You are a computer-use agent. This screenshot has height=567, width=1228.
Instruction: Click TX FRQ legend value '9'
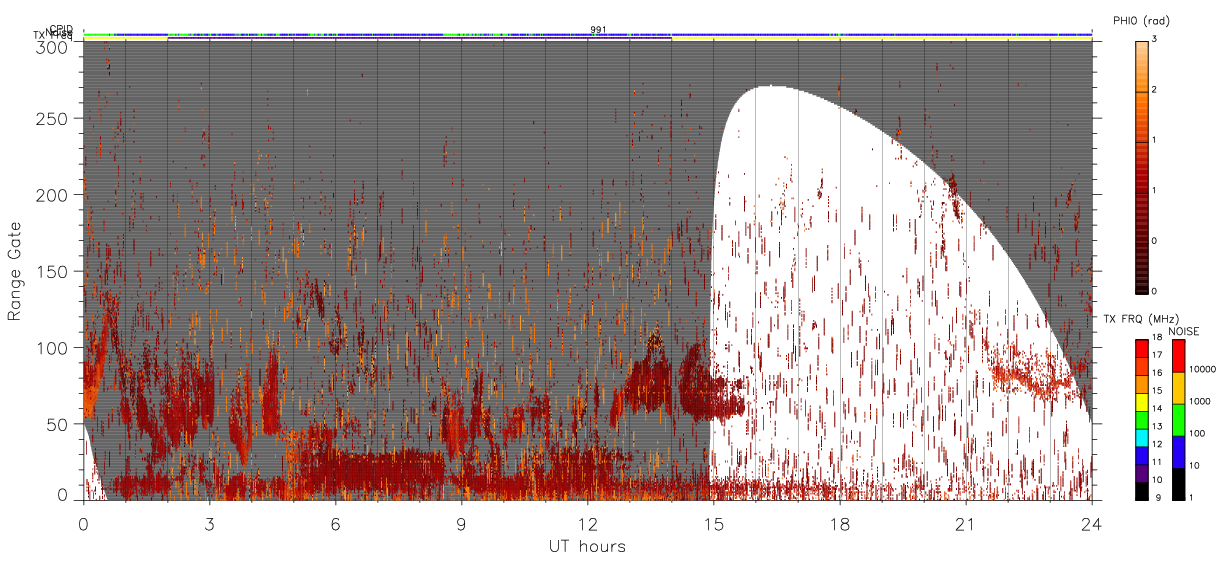pyautogui.click(x=1159, y=498)
